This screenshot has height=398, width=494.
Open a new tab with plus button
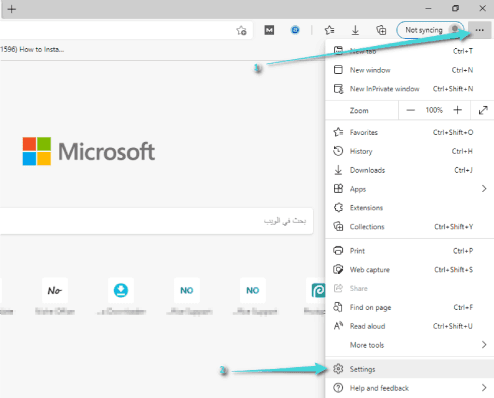click(x=12, y=9)
